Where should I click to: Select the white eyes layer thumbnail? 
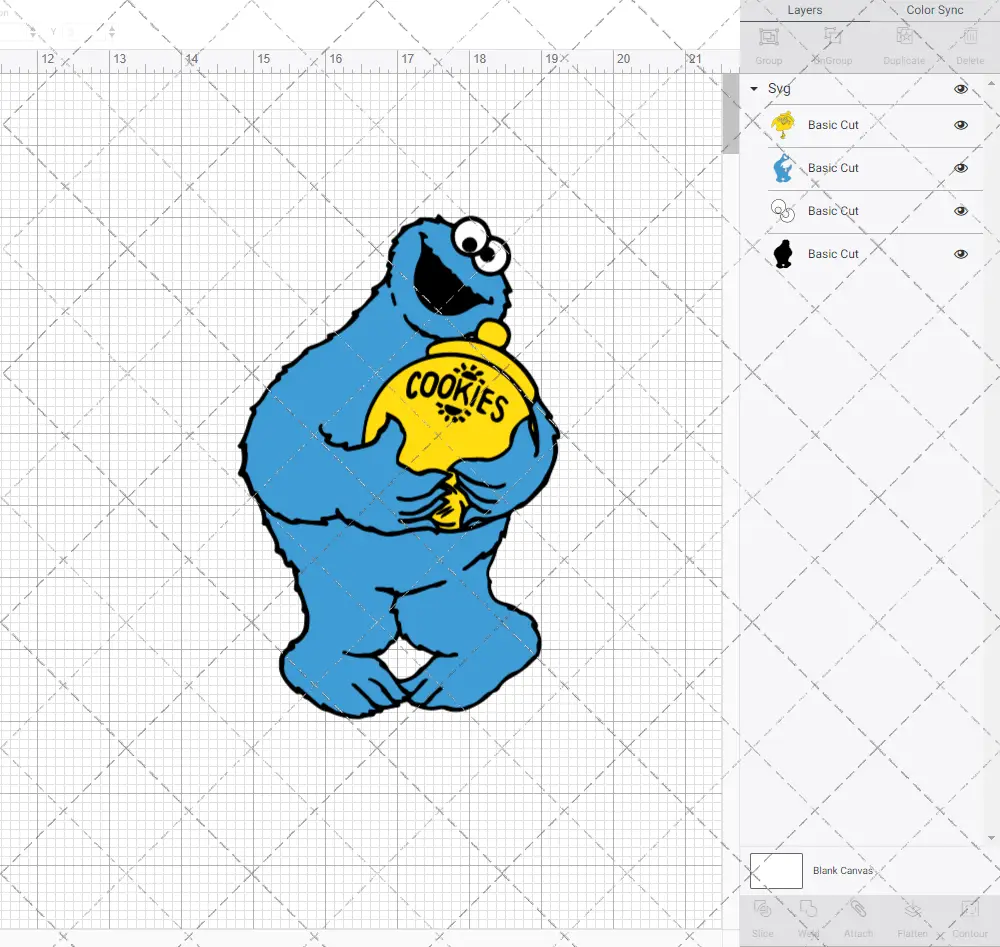pos(783,211)
